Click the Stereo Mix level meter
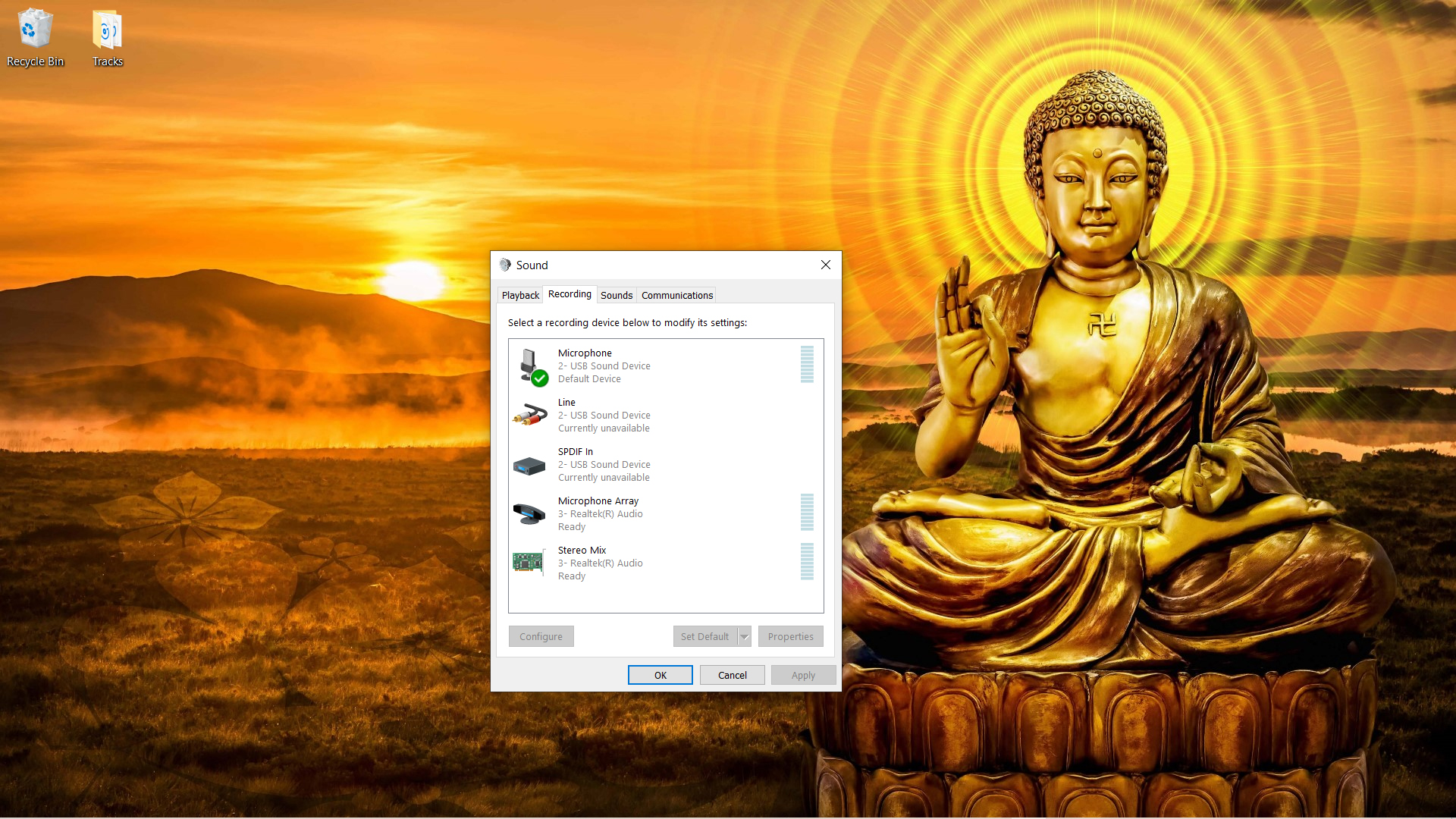Image resolution: width=1456 pixels, height=819 pixels. click(x=807, y=562)
